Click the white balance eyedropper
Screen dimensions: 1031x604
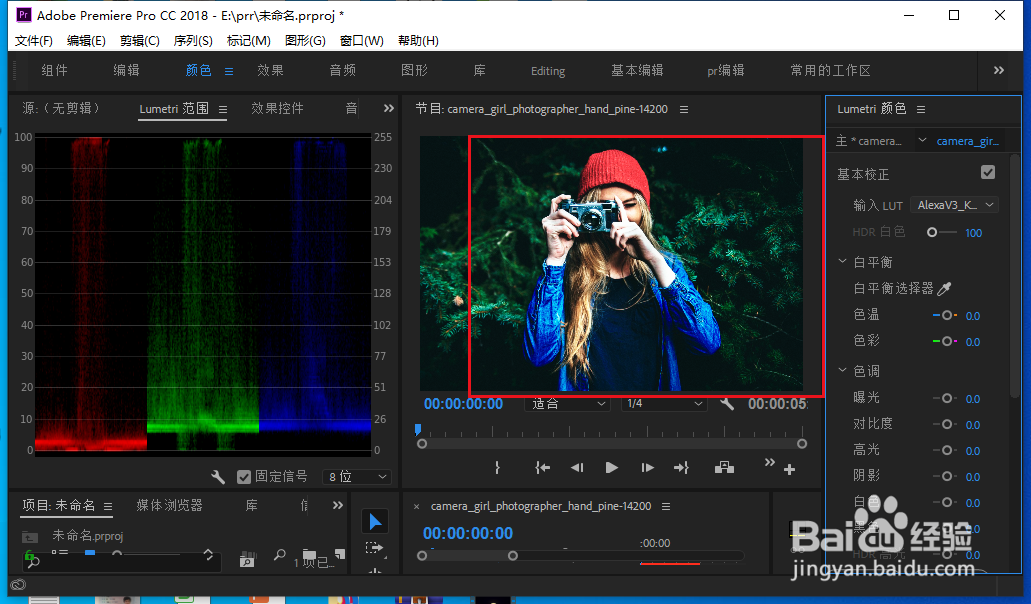point(944,288)
